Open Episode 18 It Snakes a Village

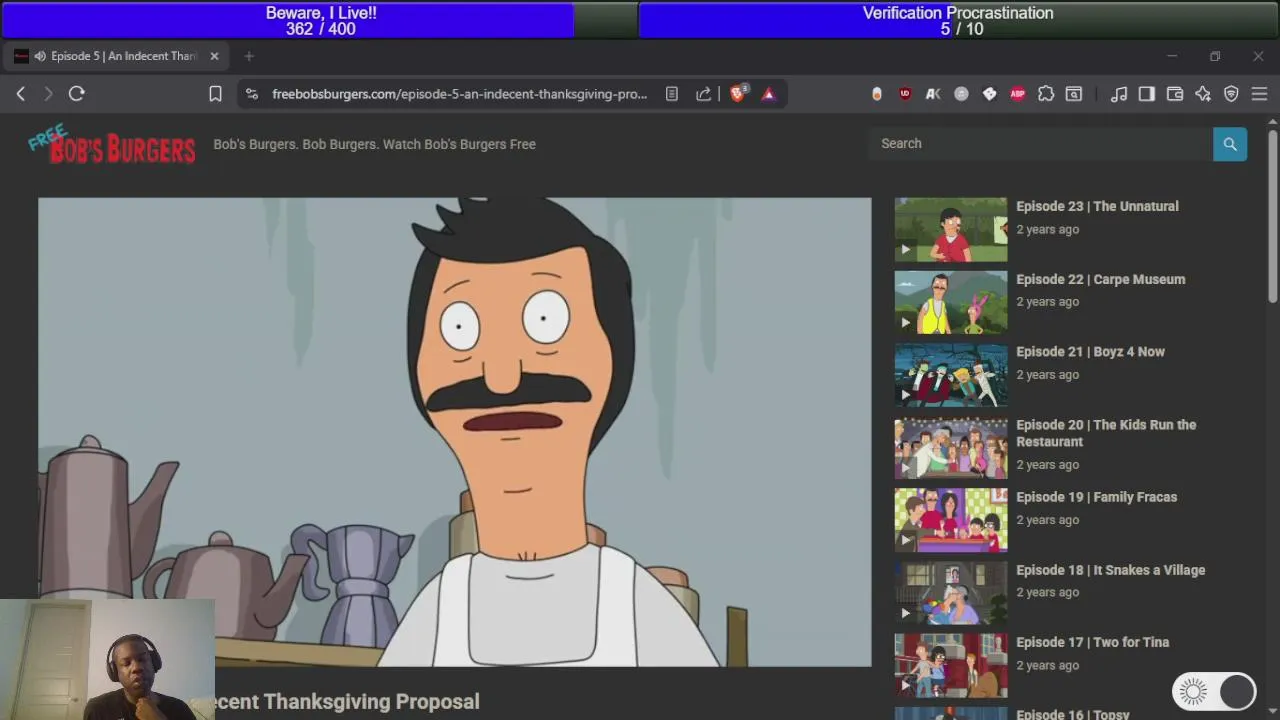point(1110,570)
